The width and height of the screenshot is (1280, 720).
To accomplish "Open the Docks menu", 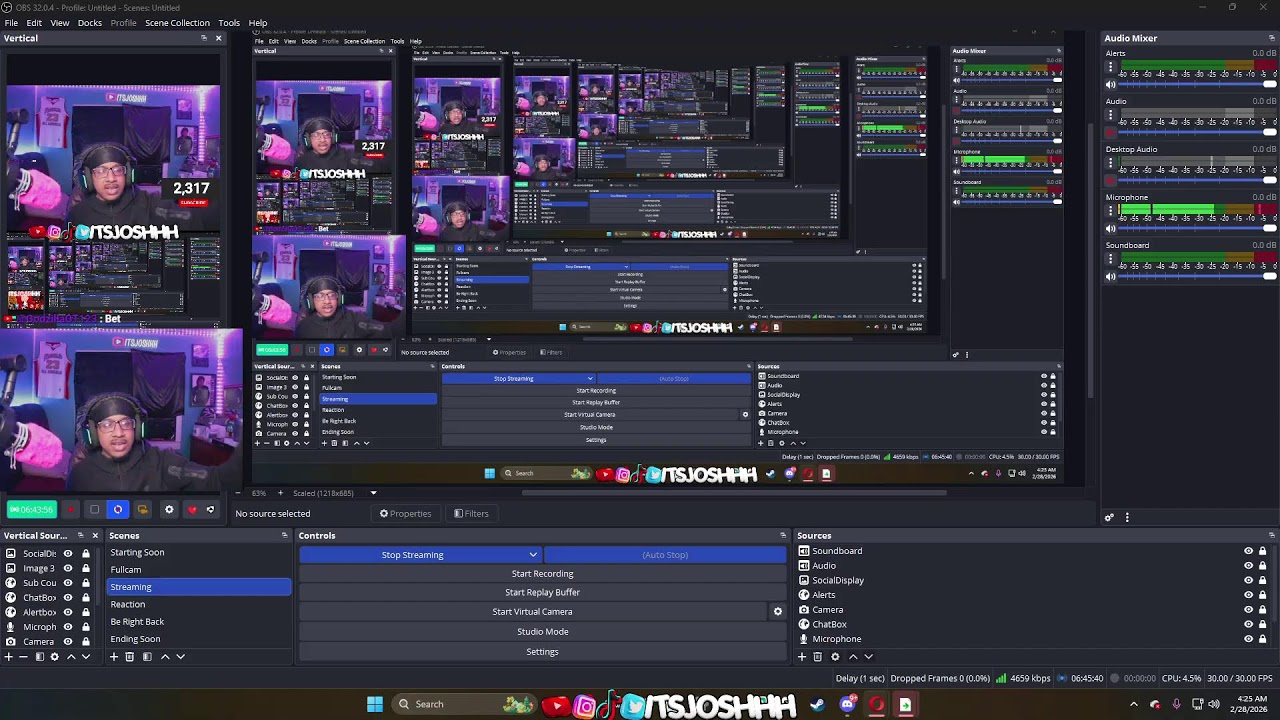I will click(90, 23).
